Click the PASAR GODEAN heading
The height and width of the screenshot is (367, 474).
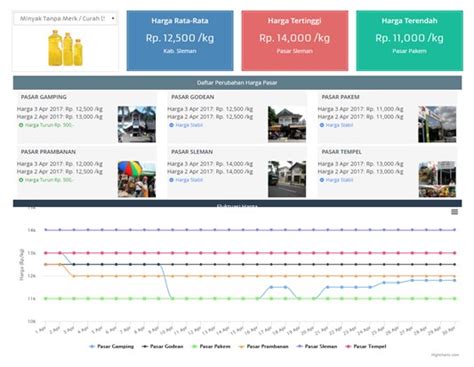193,97
